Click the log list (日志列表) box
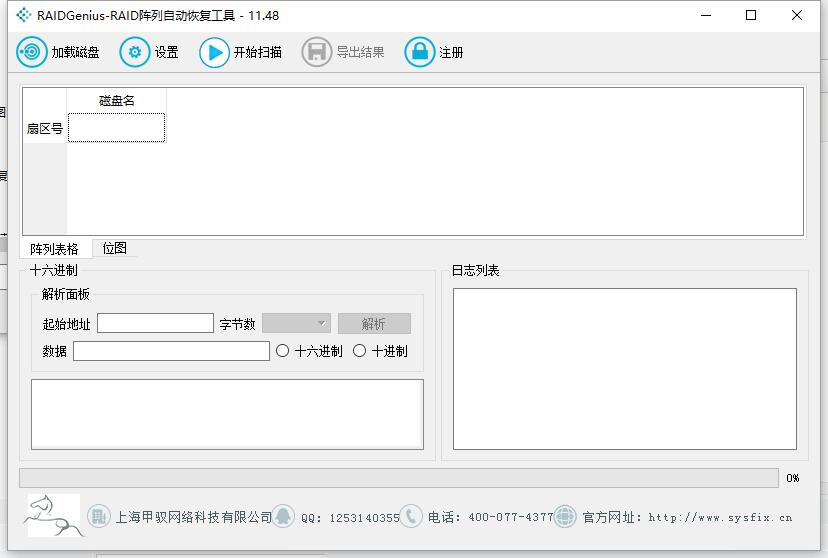828x558 pixels. (x=624, y=369)
